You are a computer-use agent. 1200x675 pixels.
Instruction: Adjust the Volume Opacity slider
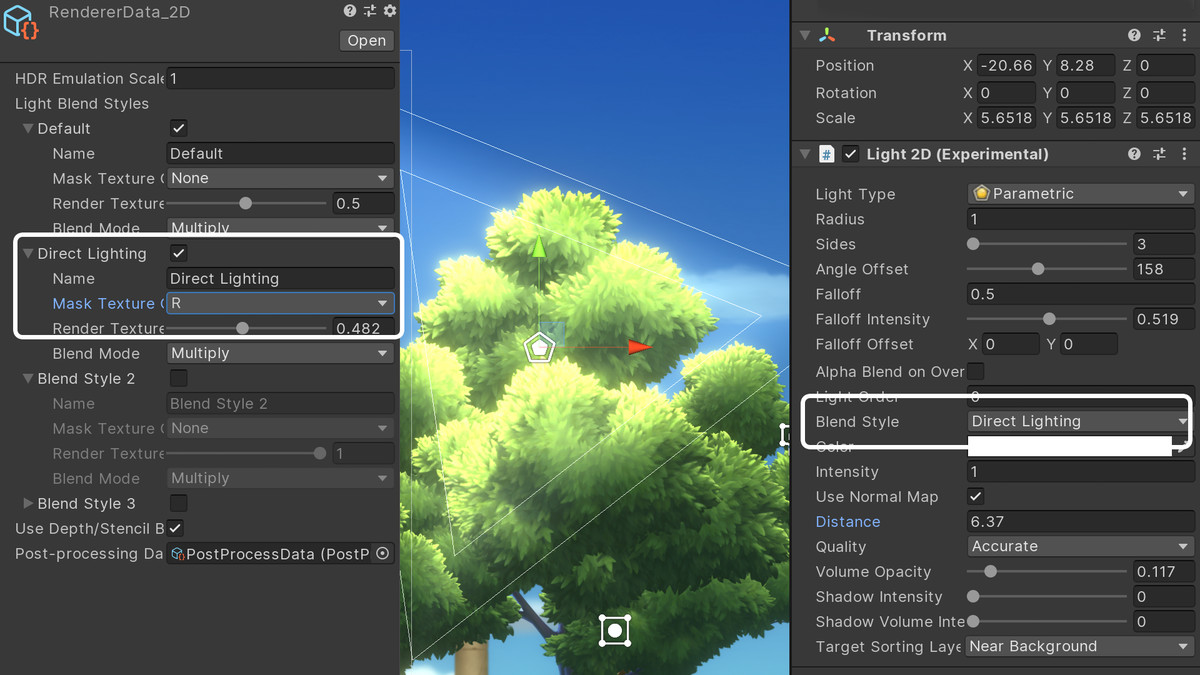pos(1047,572)
